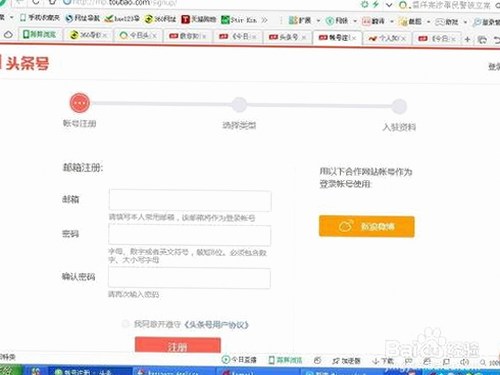Open the hao123 bookmark
The width and height of the screenshot is (500, 375).
click(122, 19)
